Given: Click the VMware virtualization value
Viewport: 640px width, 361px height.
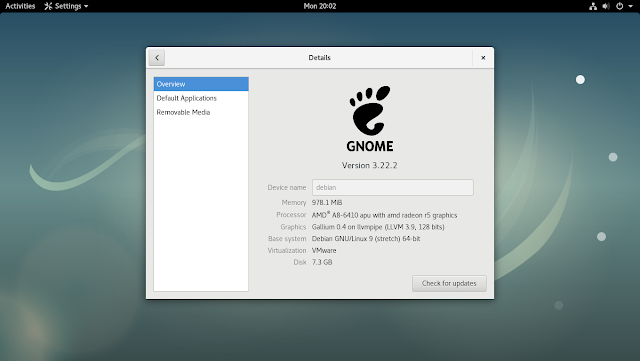Looking at the screenshot, I should [324, 250].
